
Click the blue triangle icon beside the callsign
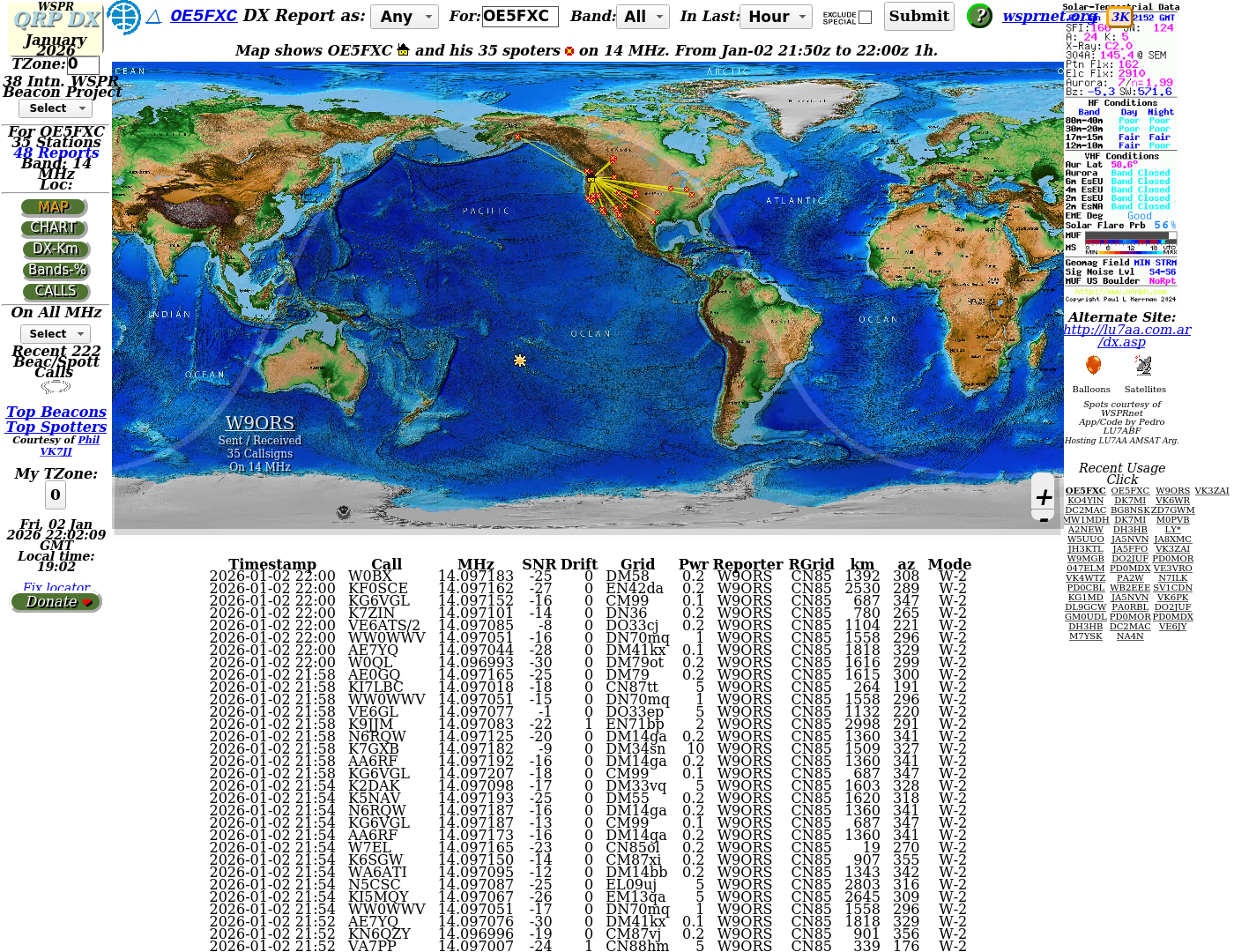coord(154,17)
